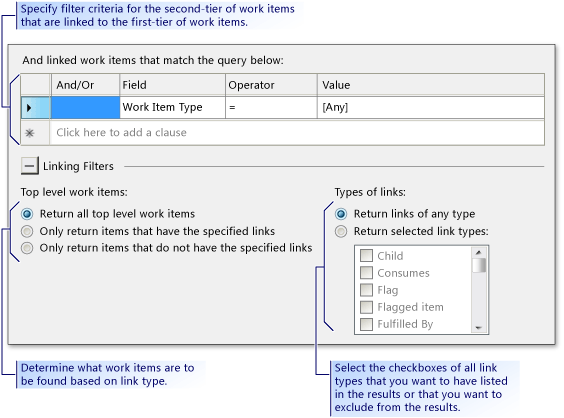The width and height of the screenshot is (564, 418).
Task: Click the link types list scroll up arrow
Action: tap(479, 252)
